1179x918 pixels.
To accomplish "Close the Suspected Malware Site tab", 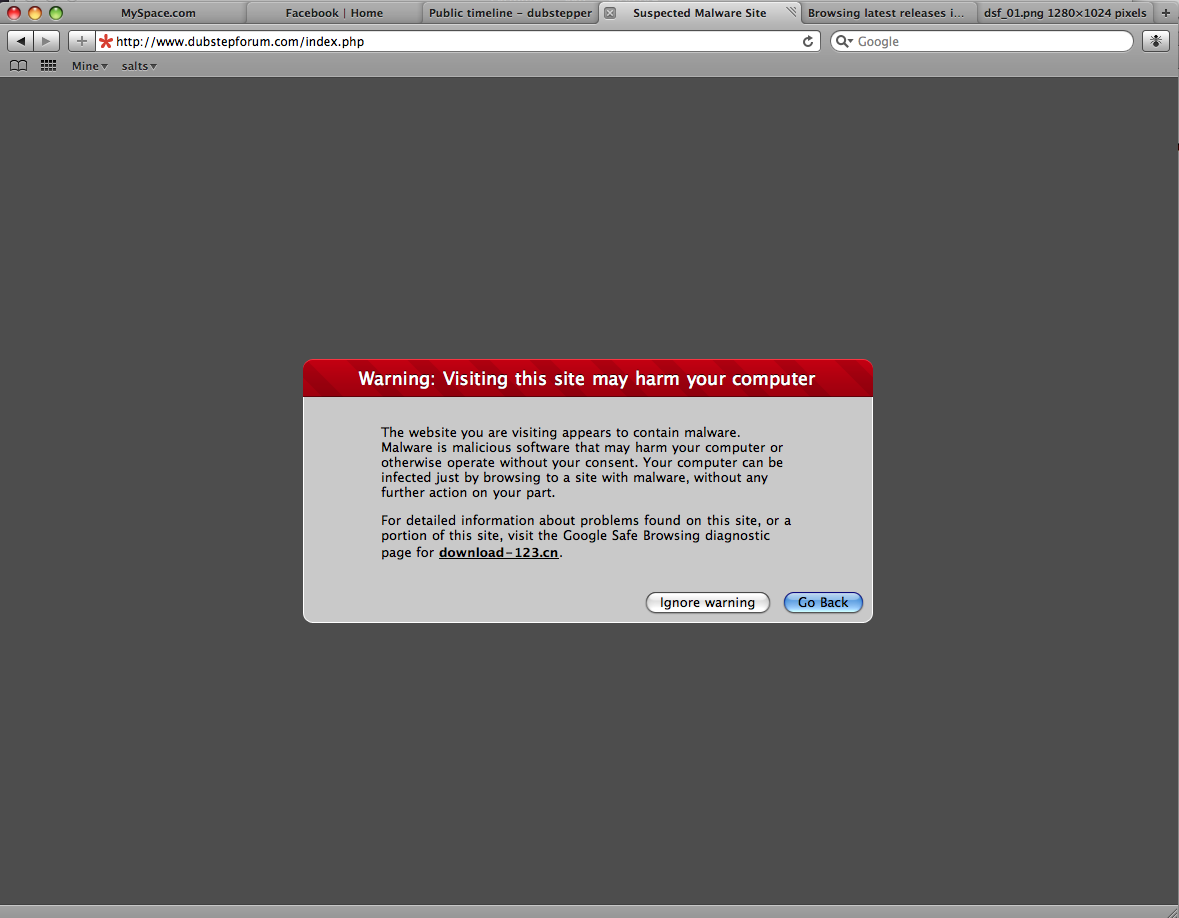I will tap(611, 13).
